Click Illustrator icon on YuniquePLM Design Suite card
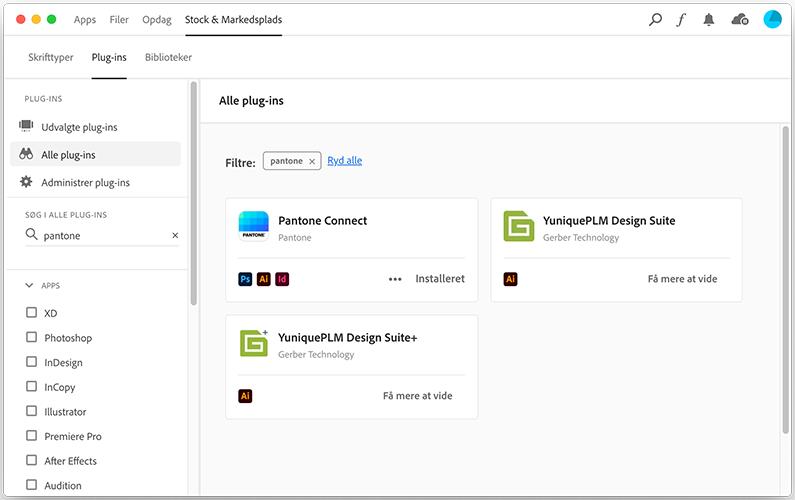Screen dimensions: 795x500 pos(511,279)
